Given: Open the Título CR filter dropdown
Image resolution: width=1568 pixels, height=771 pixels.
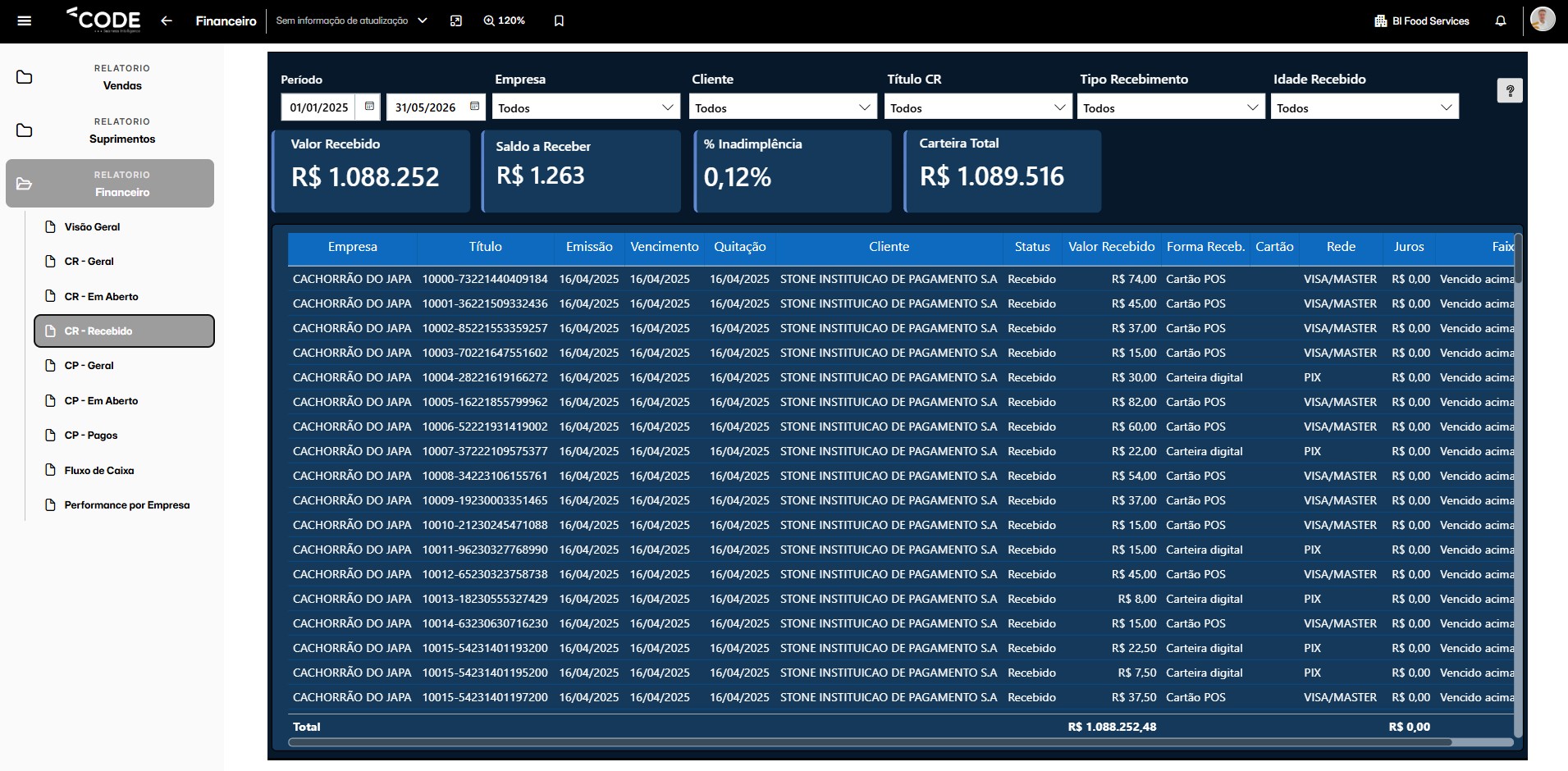Looking at the screenshot, I should 978,107.
